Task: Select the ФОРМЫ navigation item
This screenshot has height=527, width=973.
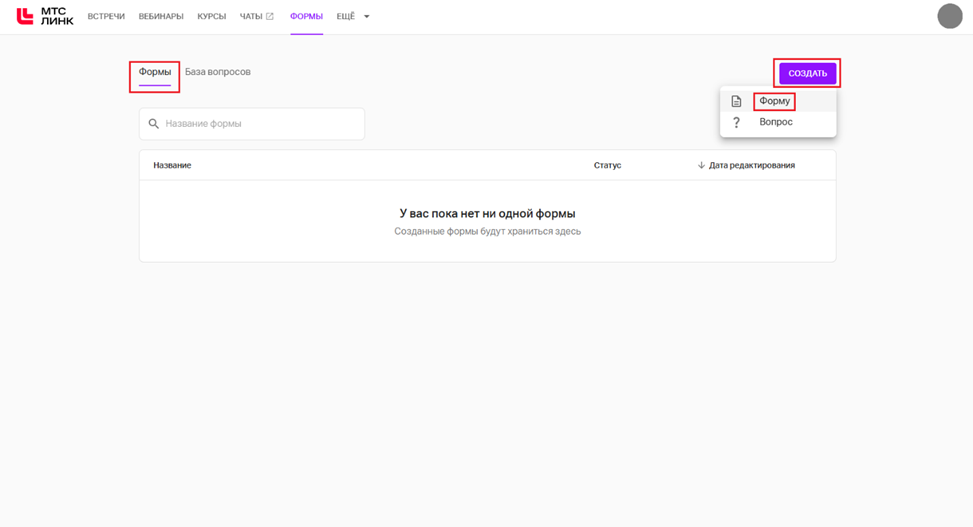Action: point(307,17)
